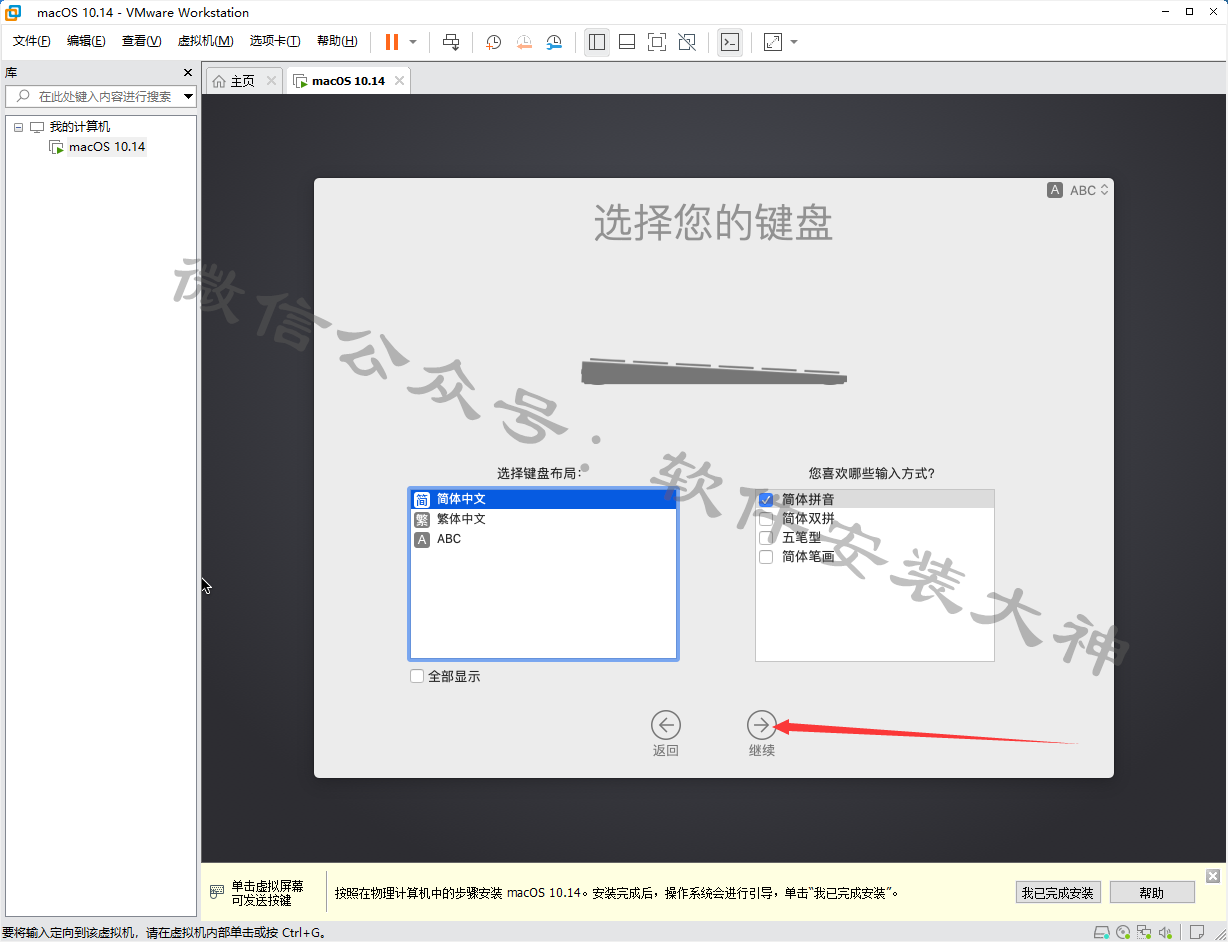Open the 虚拟机 menu
The height and width of the screenshot is (942, 1228).
click(205, 41)
